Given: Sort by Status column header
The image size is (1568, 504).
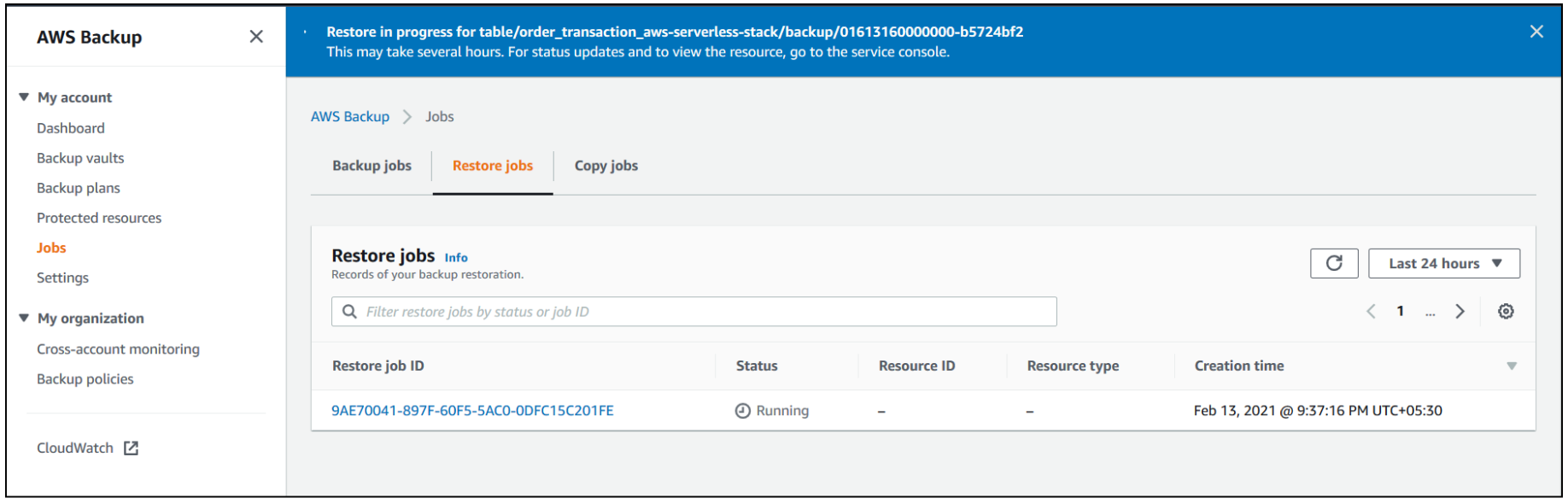Looking at the screenshot, I should pyautogui.click(x=757, y=366).
